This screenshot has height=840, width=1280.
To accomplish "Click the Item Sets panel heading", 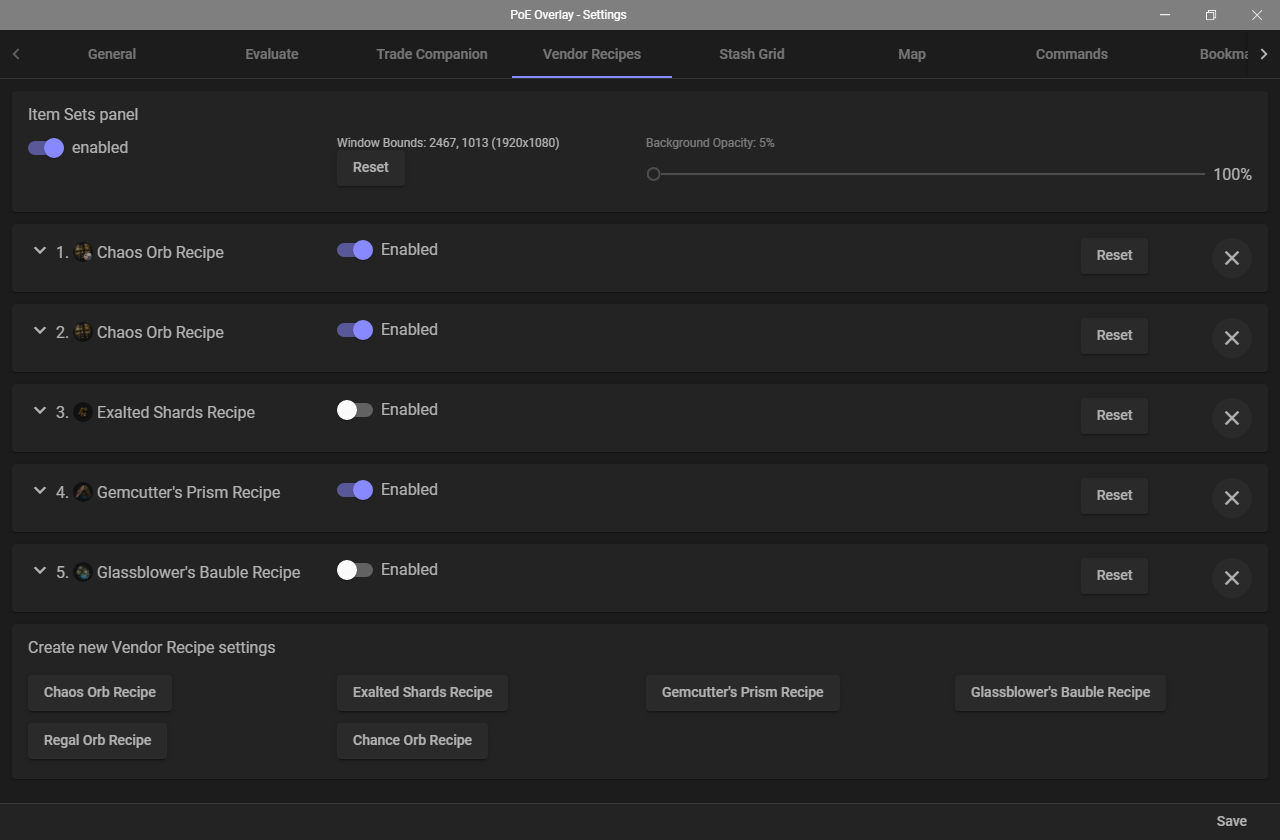I will pos(83,115).
